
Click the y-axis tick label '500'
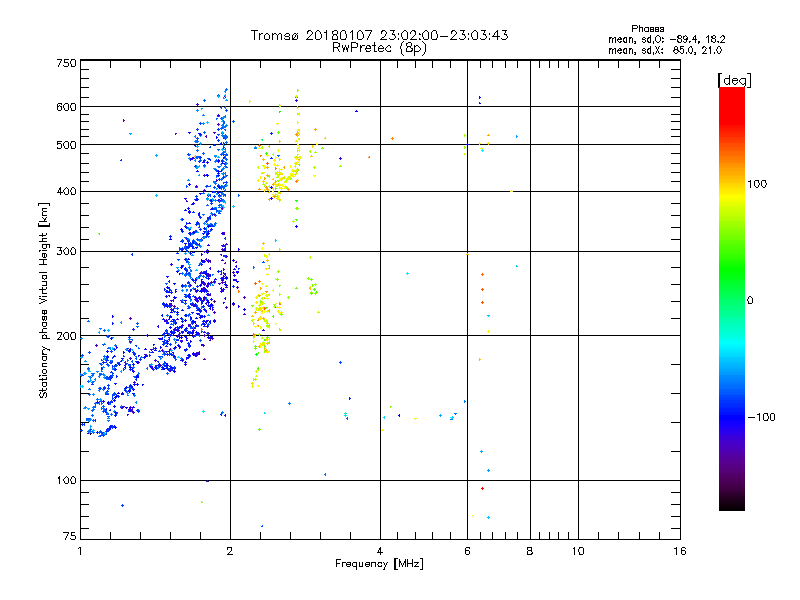[x=66, y=145]
